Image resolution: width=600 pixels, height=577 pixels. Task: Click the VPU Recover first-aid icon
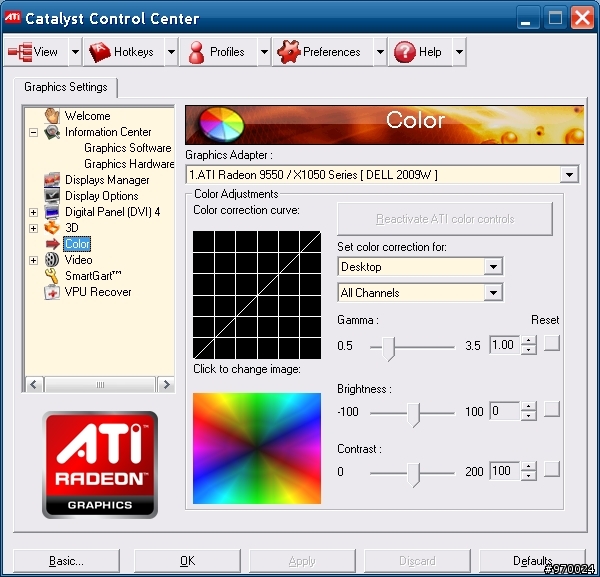(x=52, y=292)
